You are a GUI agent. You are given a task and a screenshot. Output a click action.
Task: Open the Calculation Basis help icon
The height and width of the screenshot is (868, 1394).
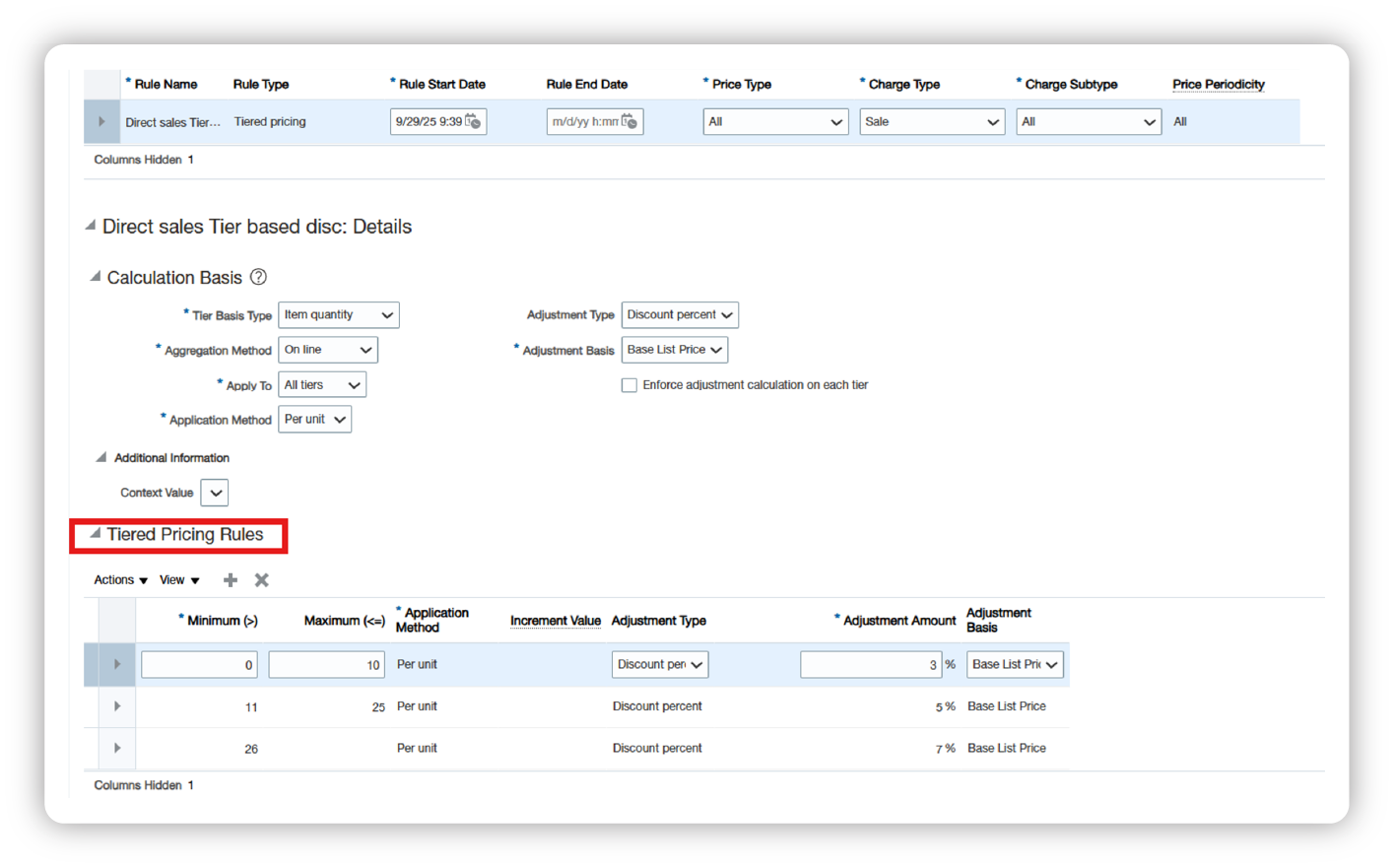(x=258, y=277)
